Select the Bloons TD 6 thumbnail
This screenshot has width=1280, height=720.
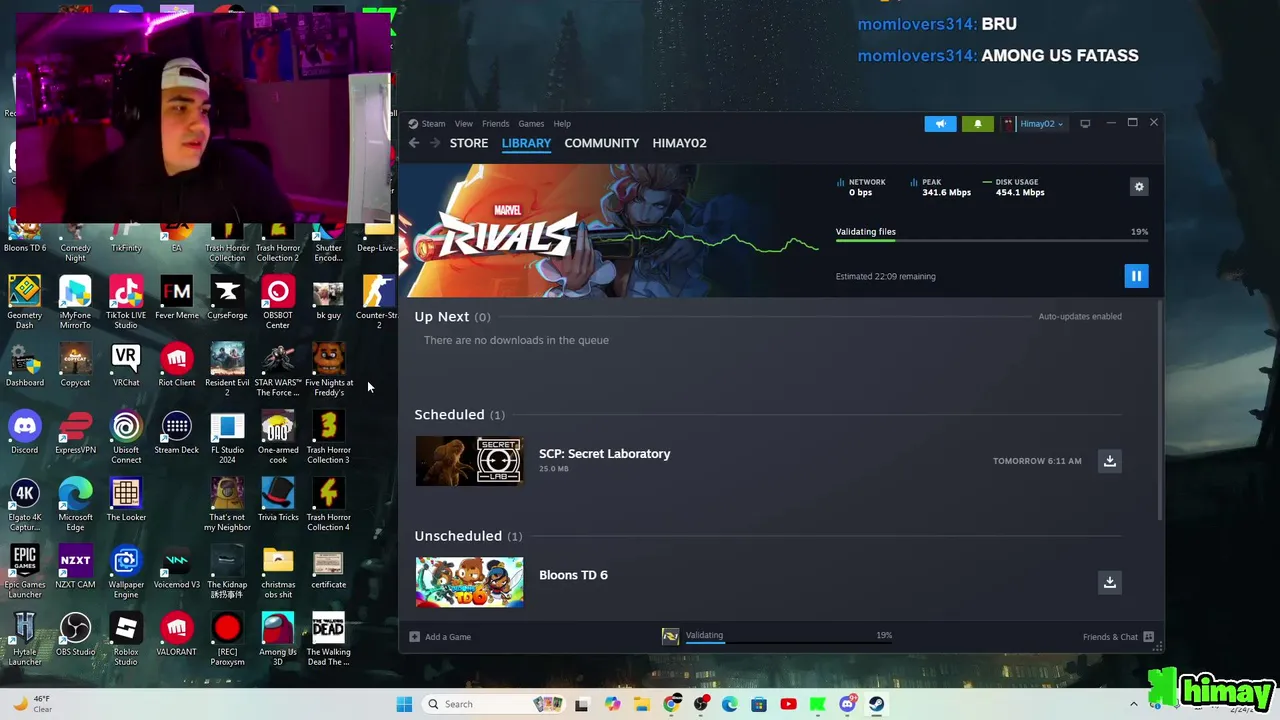click(469, 582)
